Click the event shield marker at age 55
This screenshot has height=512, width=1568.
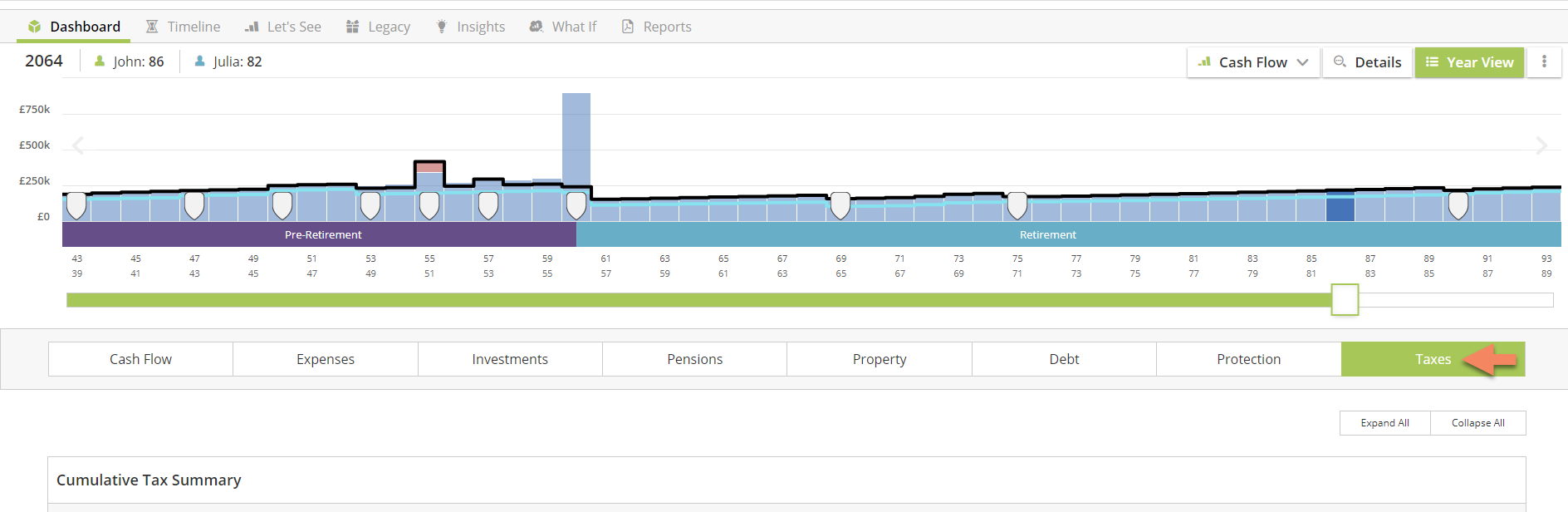429,204
